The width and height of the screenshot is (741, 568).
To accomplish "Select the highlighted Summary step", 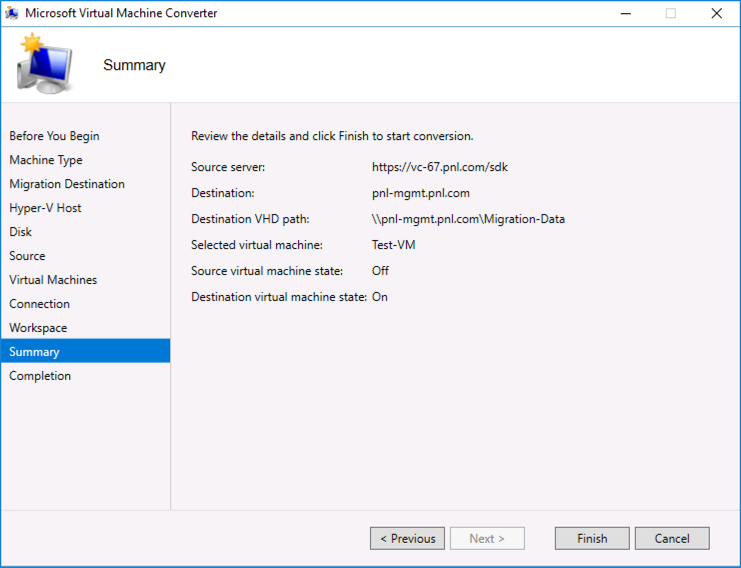I will 86,351.
